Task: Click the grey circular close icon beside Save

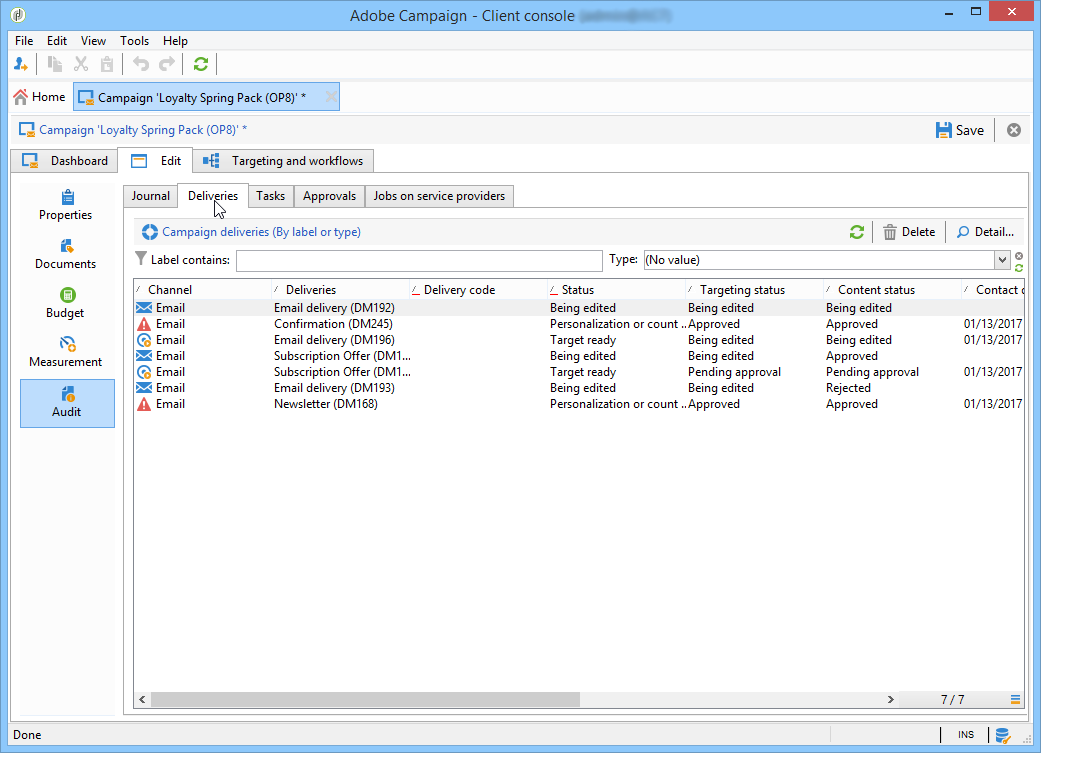Action: pyautogui.click(x=1014, y=130)
